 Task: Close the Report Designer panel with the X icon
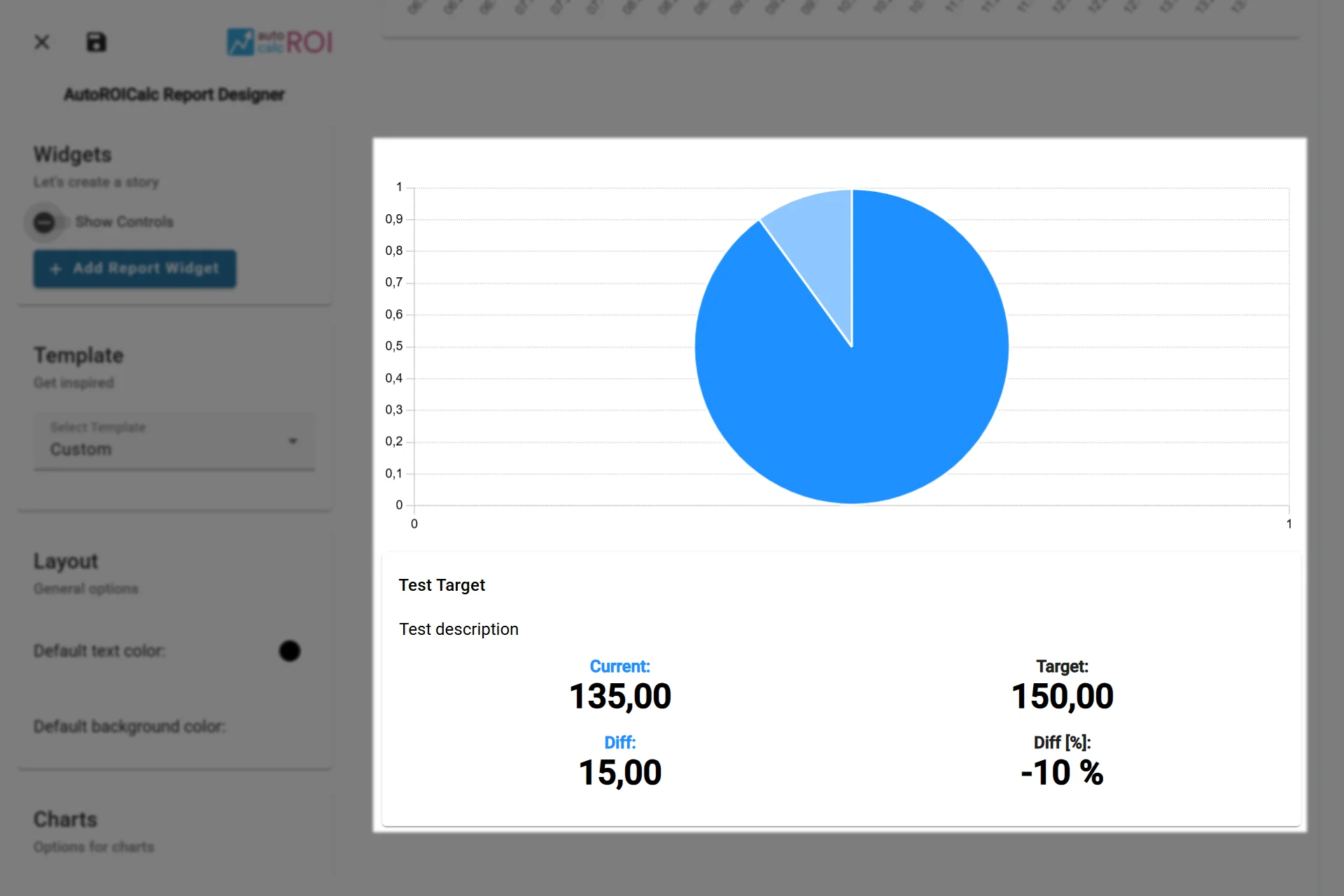coord(42,43)
